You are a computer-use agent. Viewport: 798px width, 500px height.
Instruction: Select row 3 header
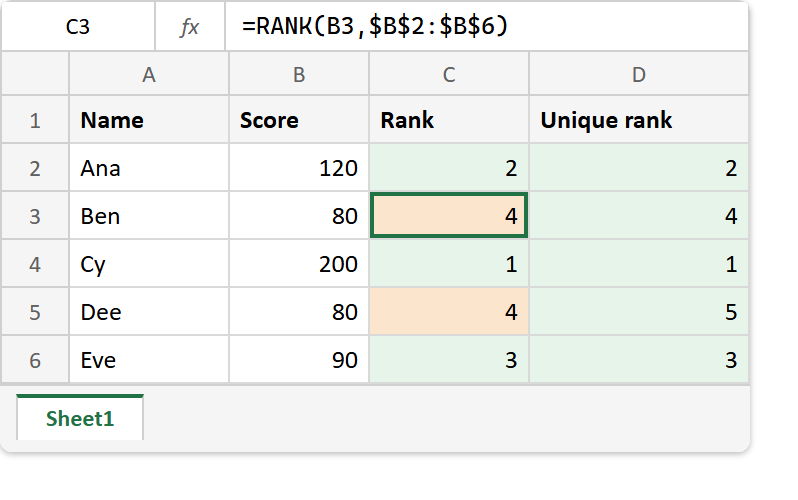pyautogui.click(x=35, y=216)
